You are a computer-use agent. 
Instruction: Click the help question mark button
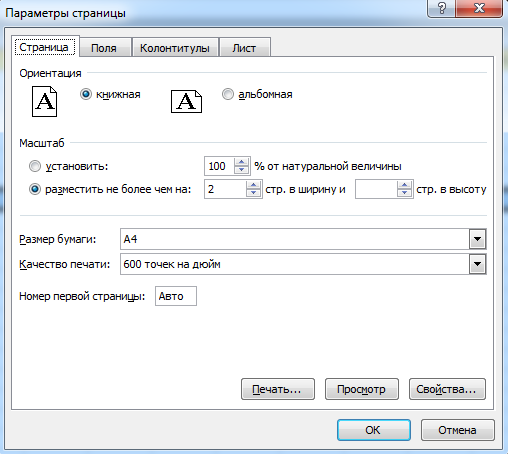pos(441,8)
